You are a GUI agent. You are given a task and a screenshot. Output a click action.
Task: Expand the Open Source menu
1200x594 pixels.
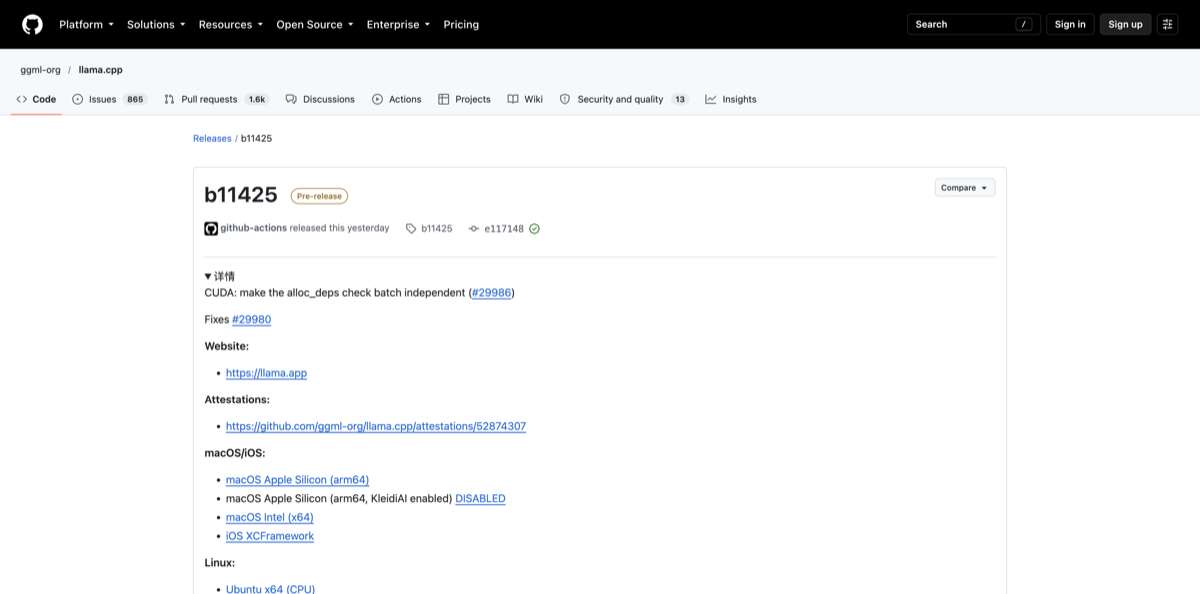315,24
